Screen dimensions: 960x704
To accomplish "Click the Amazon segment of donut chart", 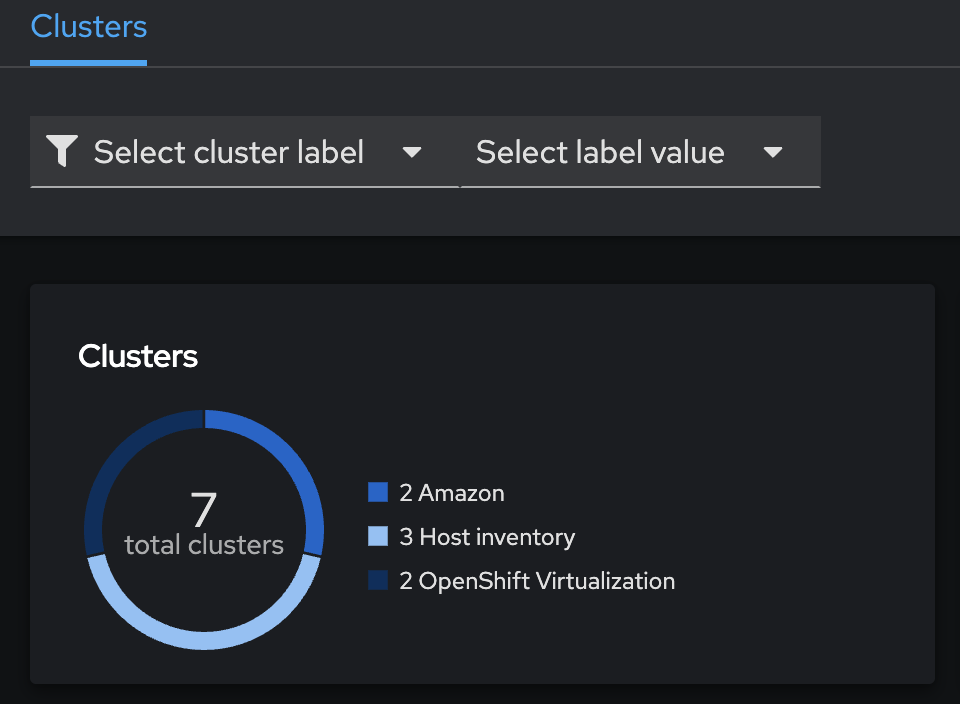I will [290, 461].
